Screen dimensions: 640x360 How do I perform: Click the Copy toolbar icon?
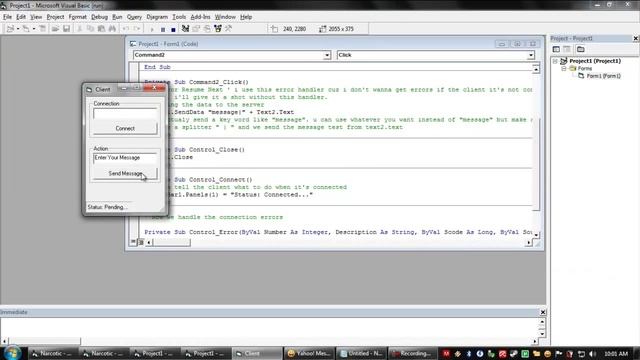(90, 29)
